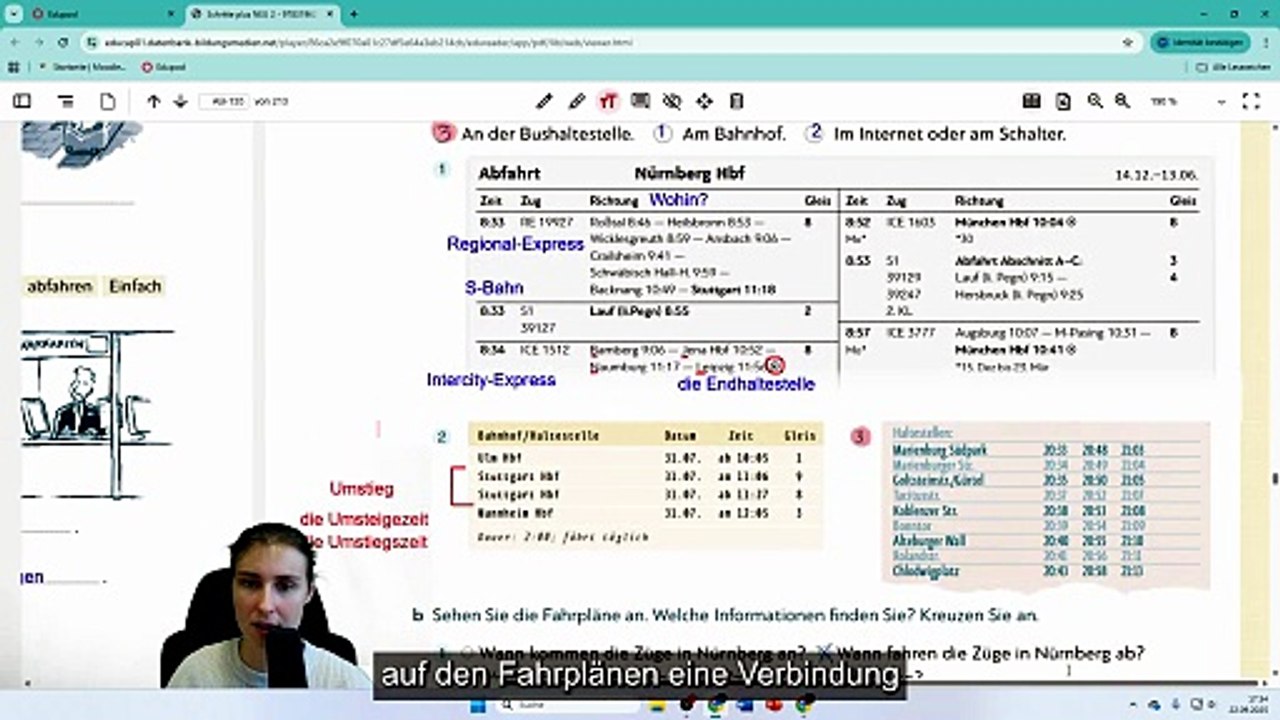Open the Alle Lesezeichen folder

pyautogui.click(x=1235, y=67)
